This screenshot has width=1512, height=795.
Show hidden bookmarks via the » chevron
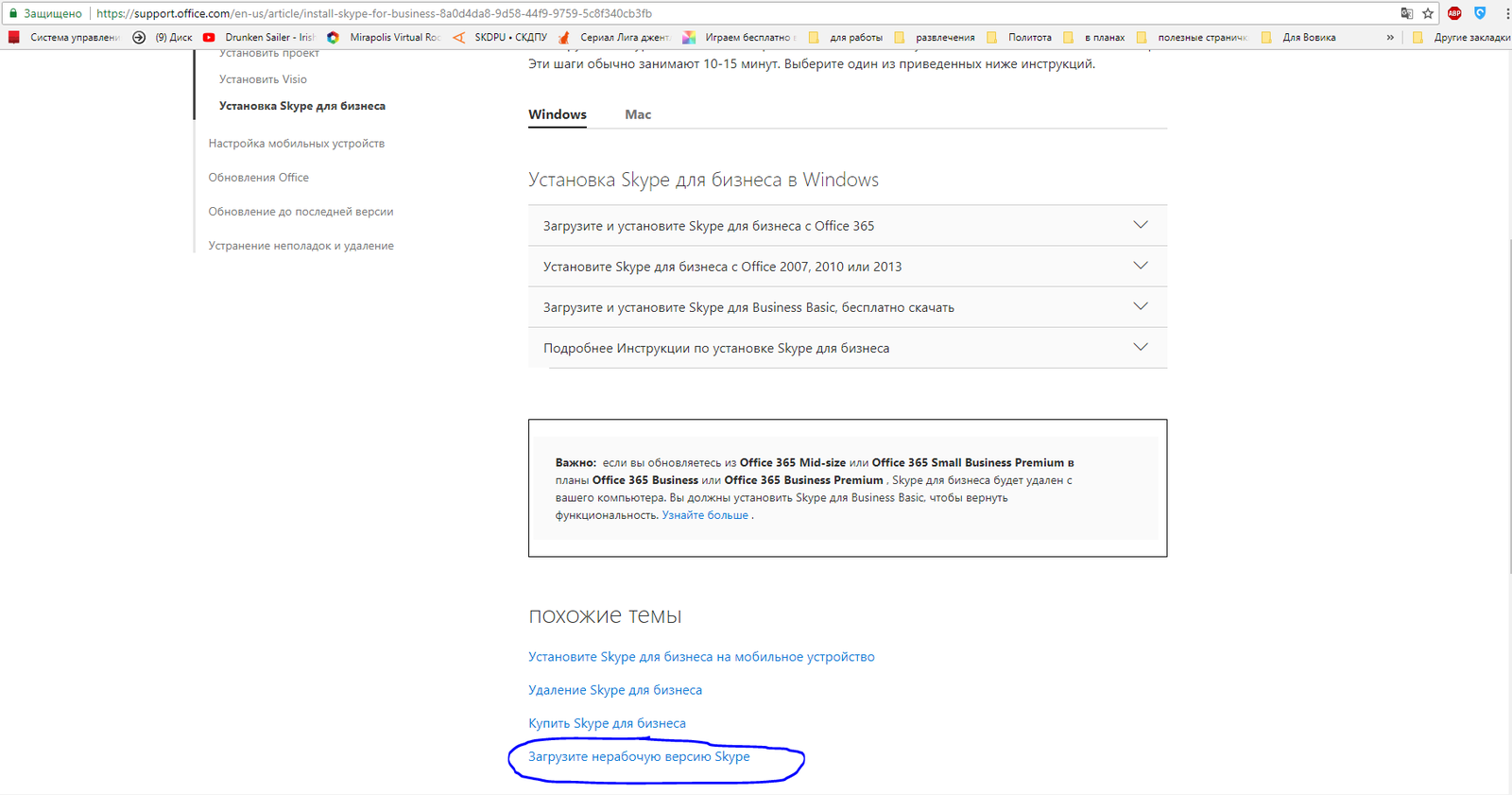click(x=1390, y=38)
